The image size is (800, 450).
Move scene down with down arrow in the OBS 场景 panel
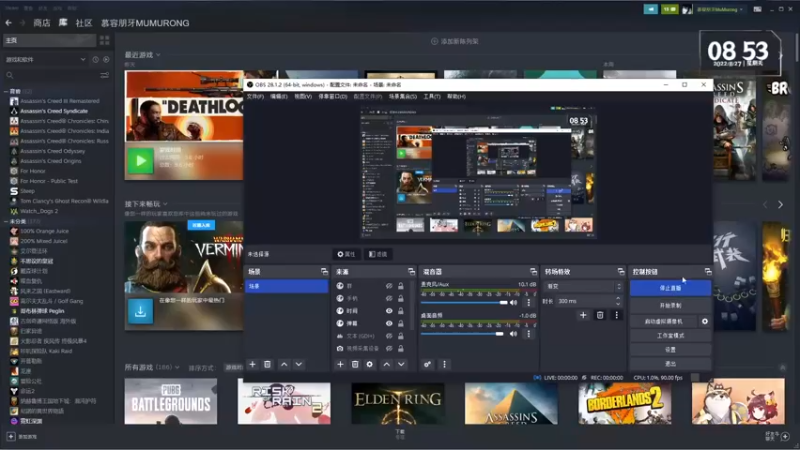pyautogui.click(x=299, y=364)
